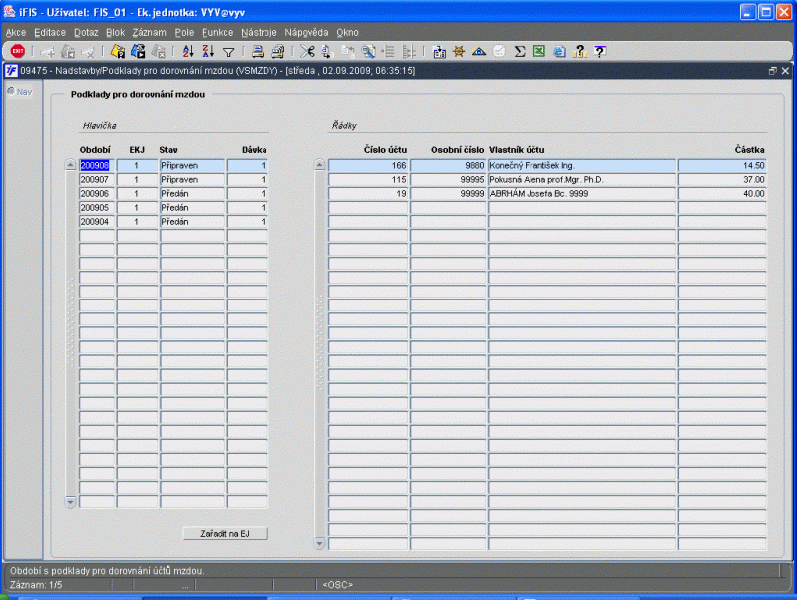
Task: Click owner ABRHÁM Josefa Bc. 9999
Action: pyautogui.click(x=581, y=194)
